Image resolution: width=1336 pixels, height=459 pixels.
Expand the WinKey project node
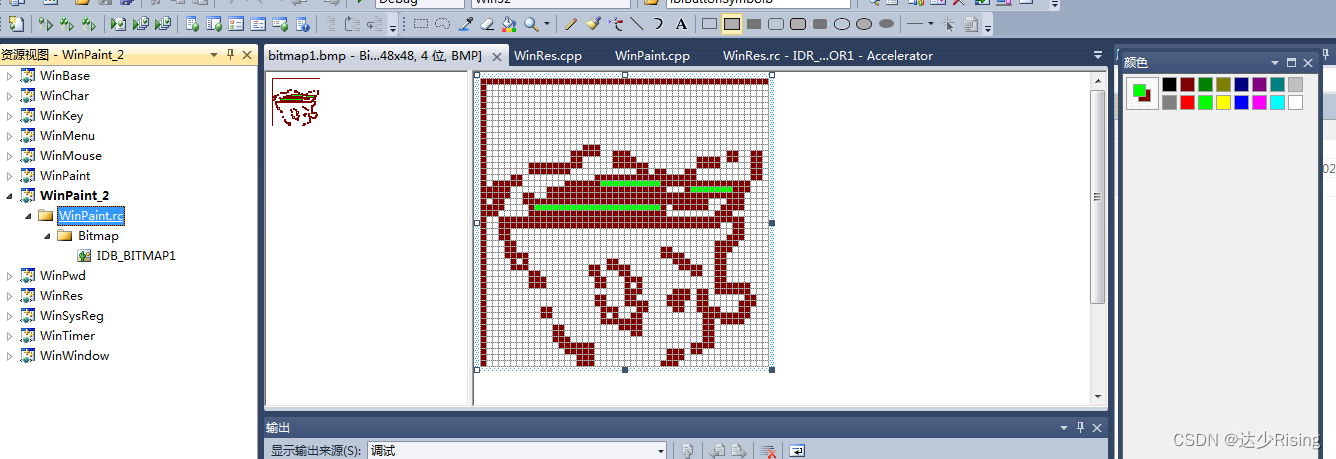tap(10, 116)
